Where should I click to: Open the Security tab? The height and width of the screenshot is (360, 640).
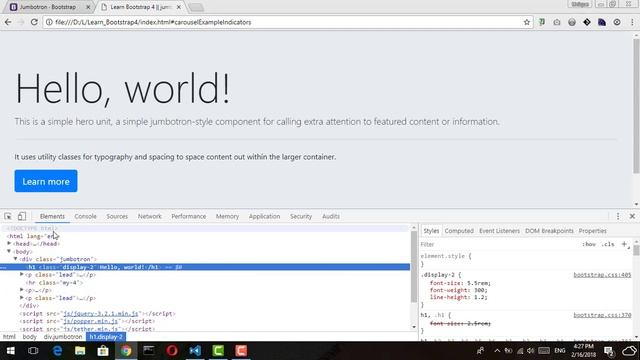click(x=301, y=216)
